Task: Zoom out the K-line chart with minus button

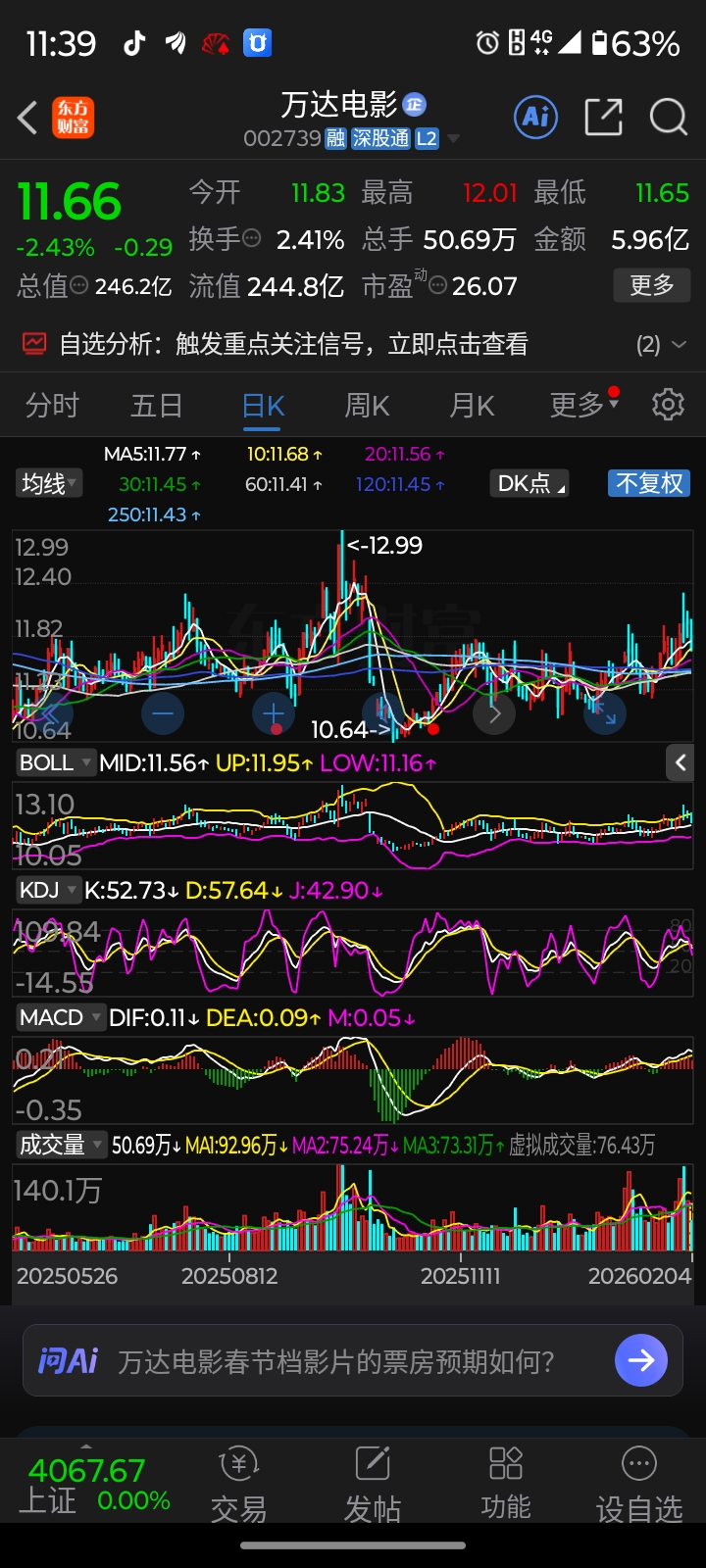Action: pyautogui.click(x=163, y=713)
